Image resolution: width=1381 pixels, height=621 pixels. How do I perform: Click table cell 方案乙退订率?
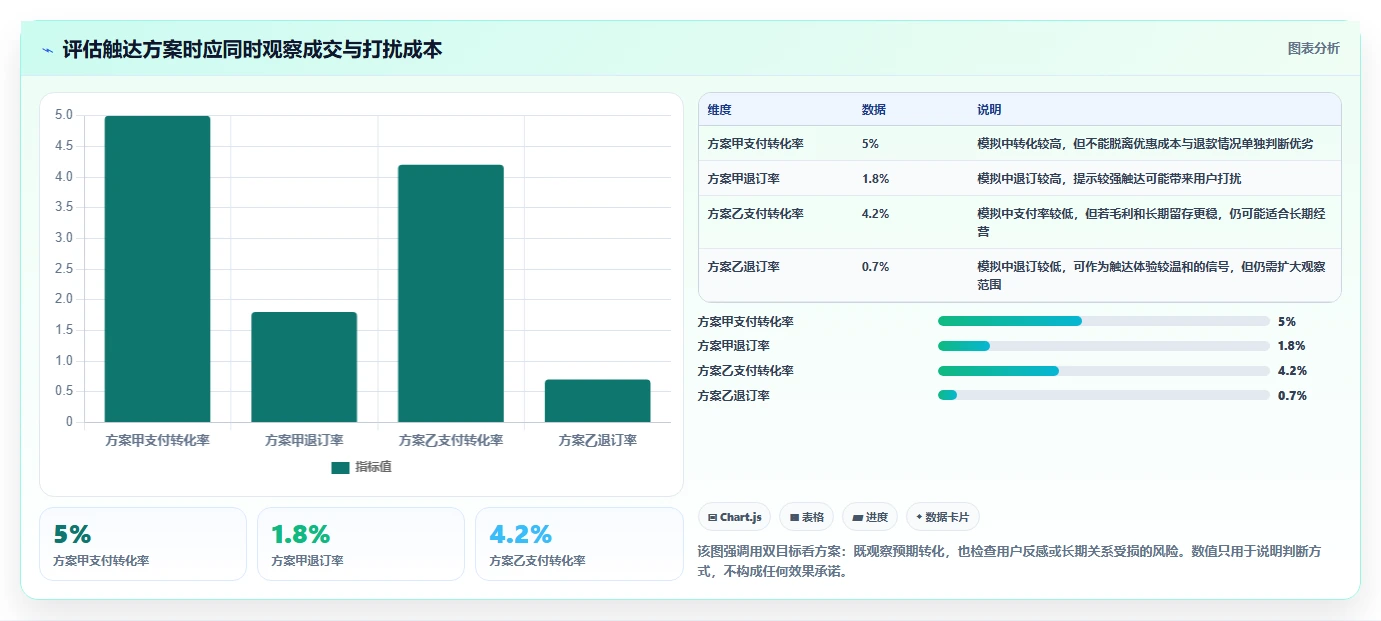(743, 267)
